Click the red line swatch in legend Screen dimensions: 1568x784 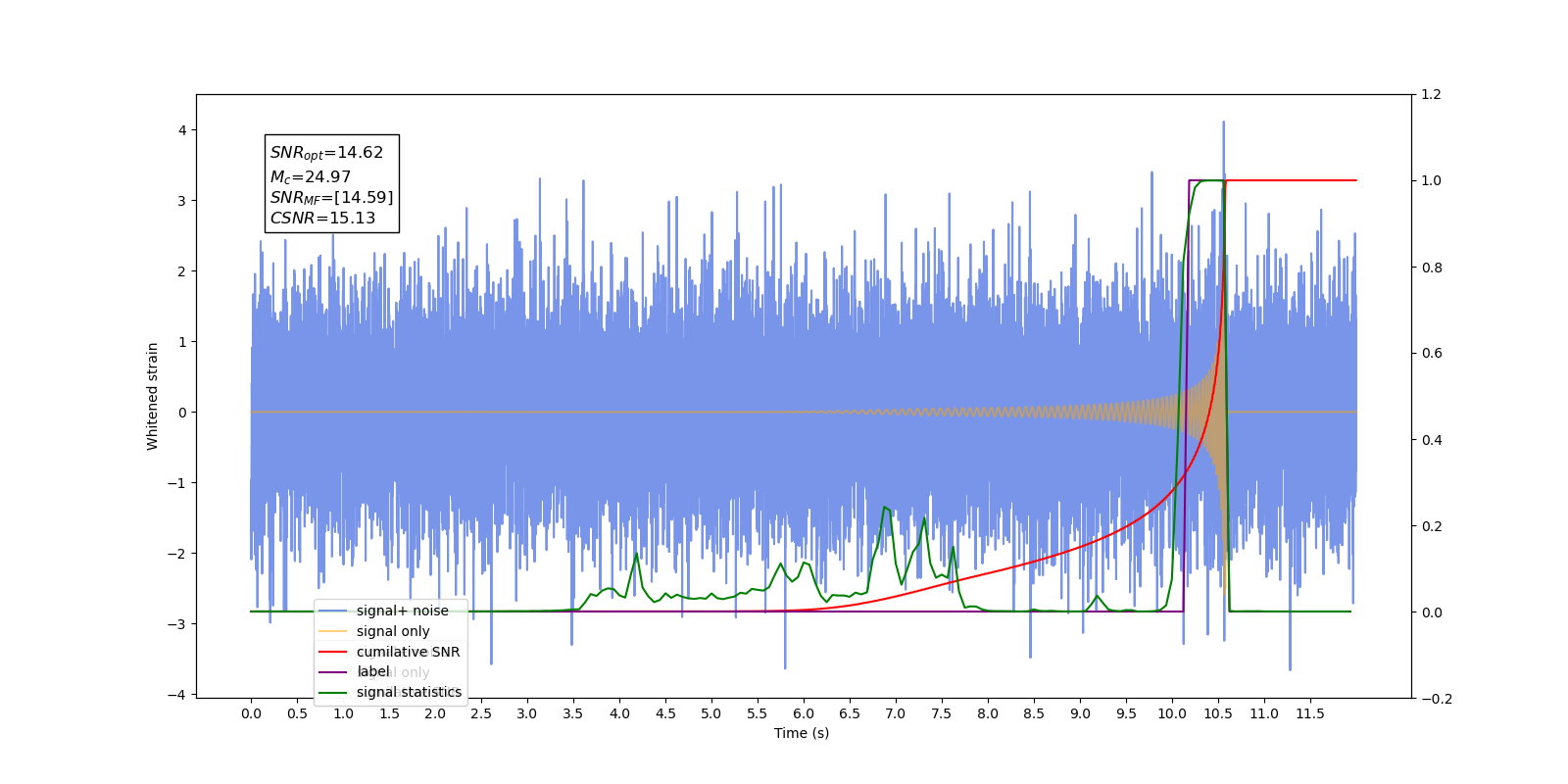point(333,652)
